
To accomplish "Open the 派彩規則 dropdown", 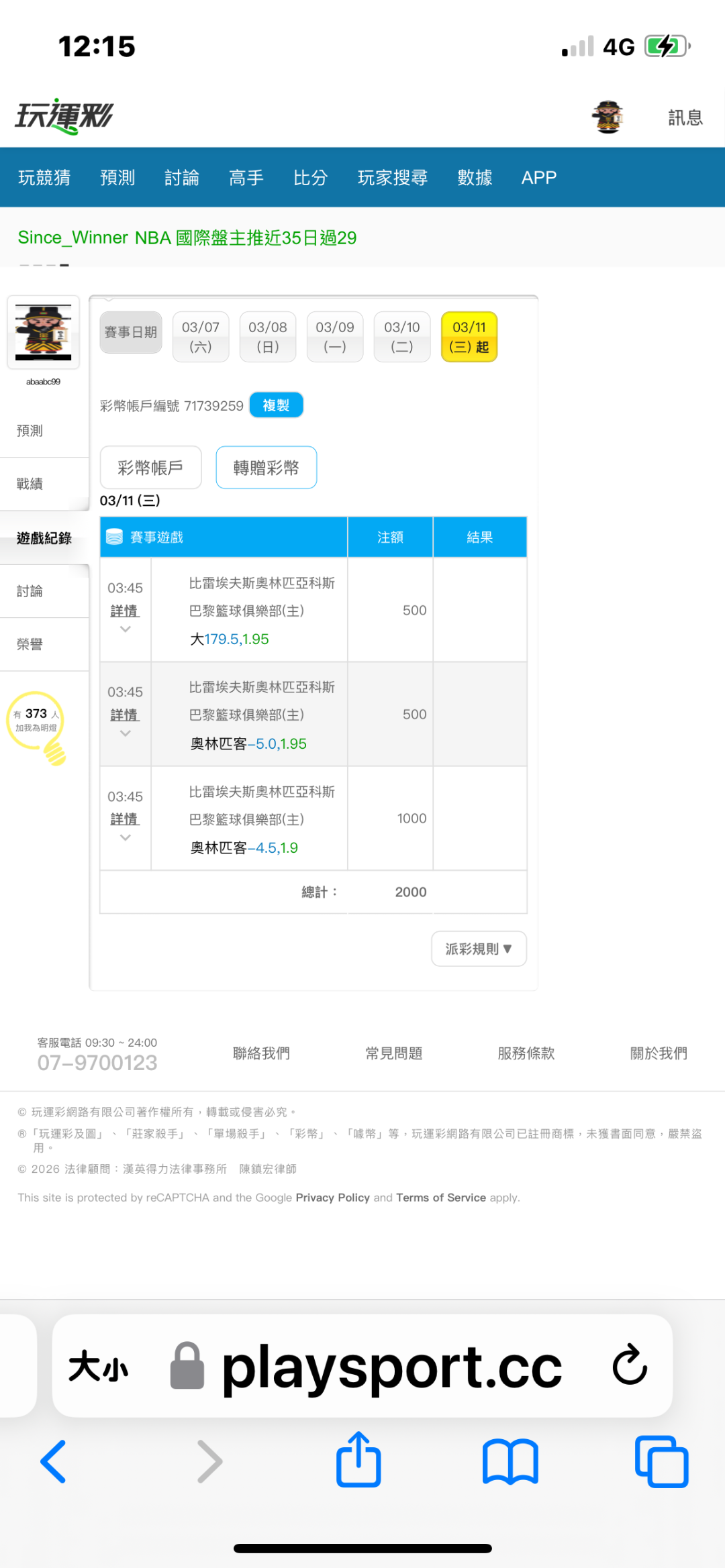I will pyautogui.click(x=479, y=949).
